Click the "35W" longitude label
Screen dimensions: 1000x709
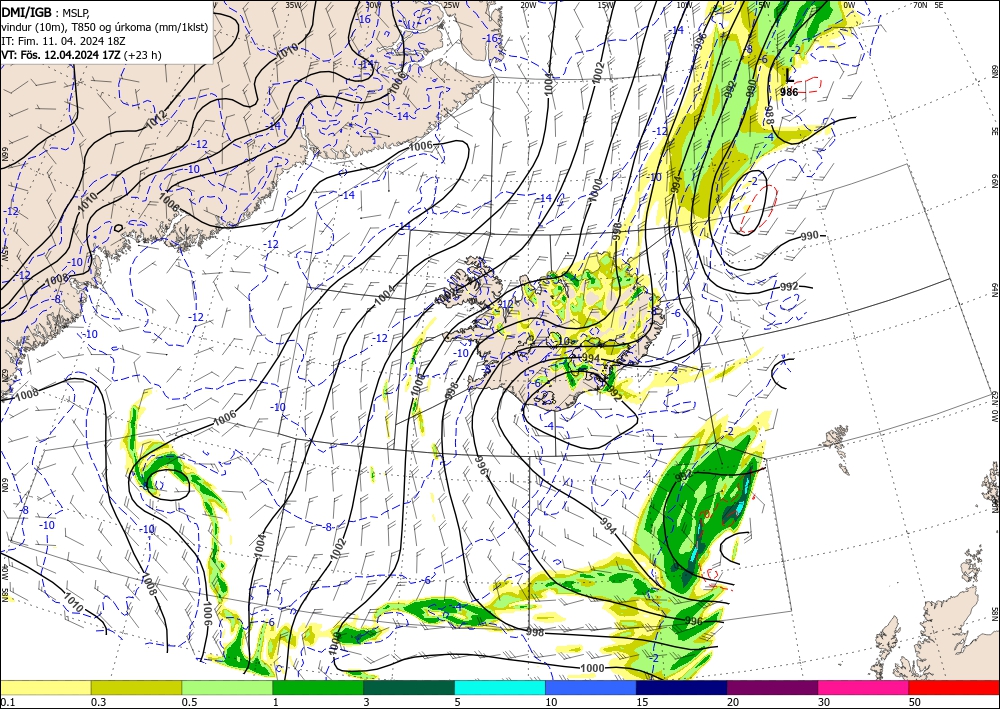pyautogui.click(x=293, y=4)
